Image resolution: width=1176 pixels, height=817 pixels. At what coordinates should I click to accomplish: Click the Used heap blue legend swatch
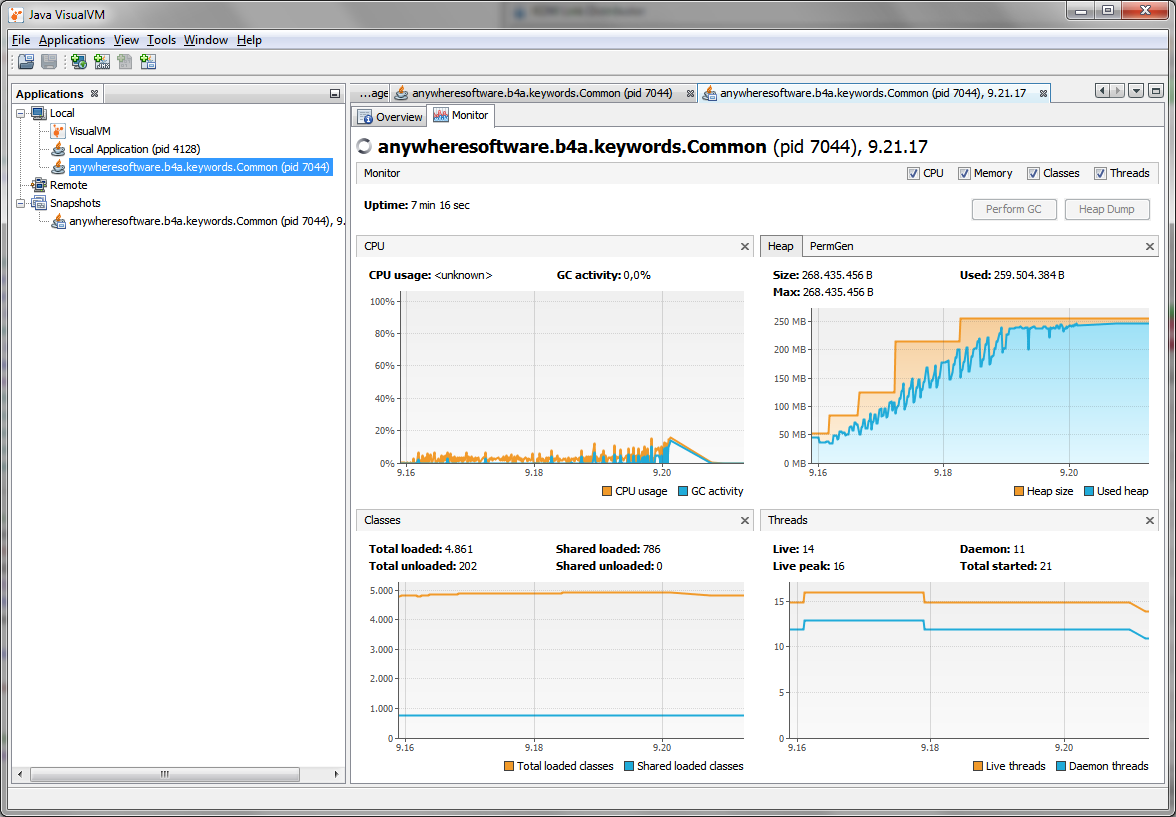[1088, 491]
